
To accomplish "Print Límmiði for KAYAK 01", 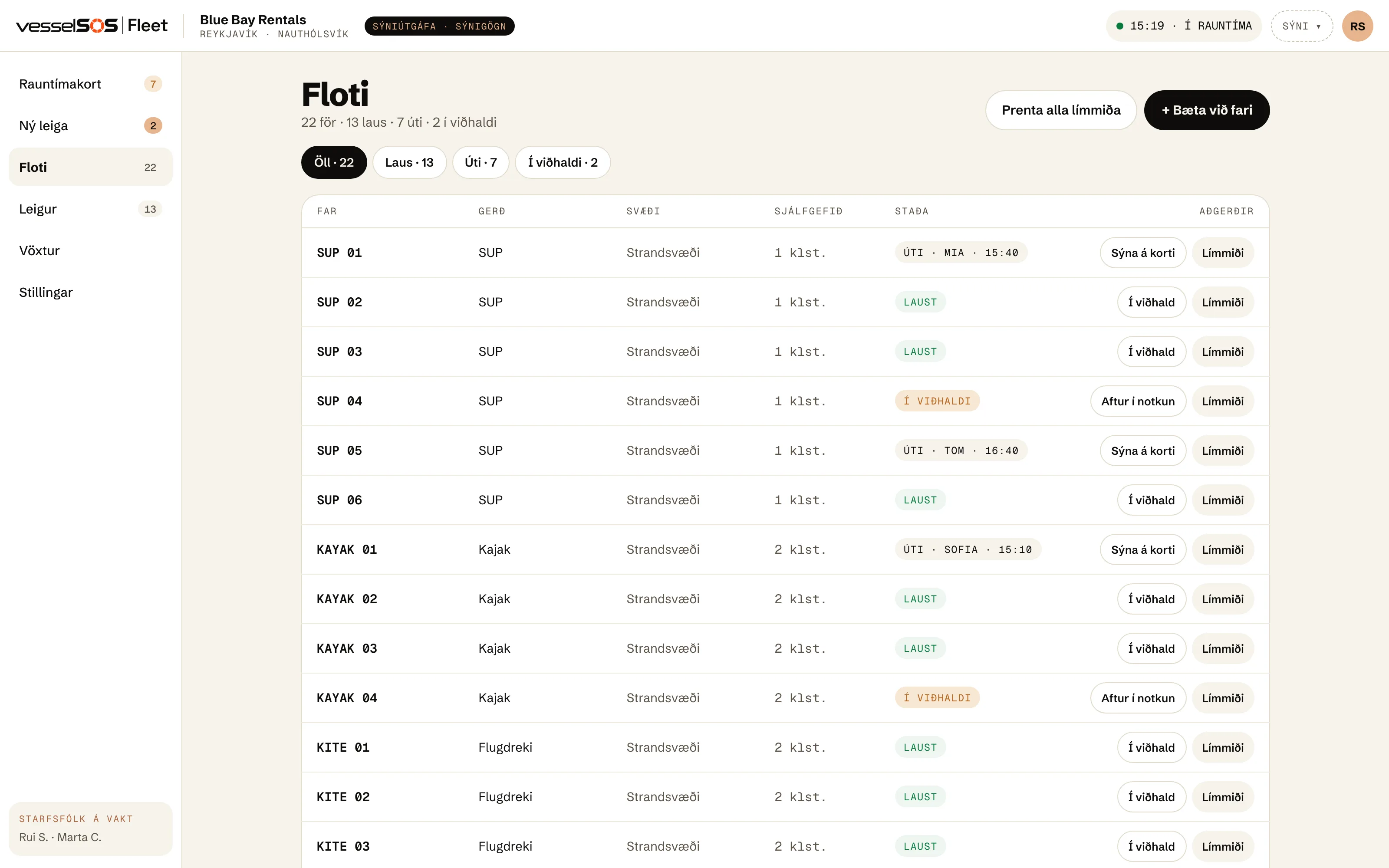I will coord(1223,549).
